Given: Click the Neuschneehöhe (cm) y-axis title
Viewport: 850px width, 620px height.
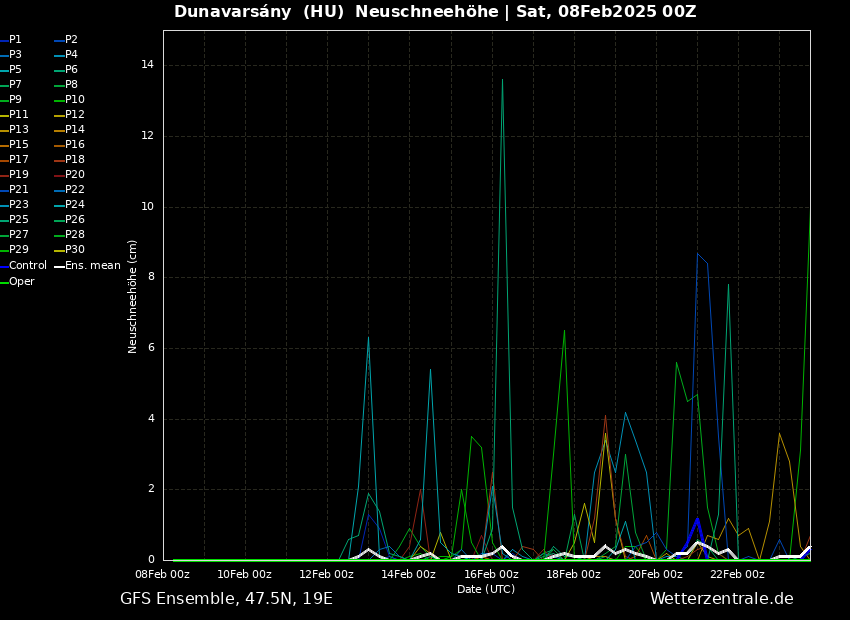Looking at the screenshot, I should pyautogui.click(x=133, y=296).
